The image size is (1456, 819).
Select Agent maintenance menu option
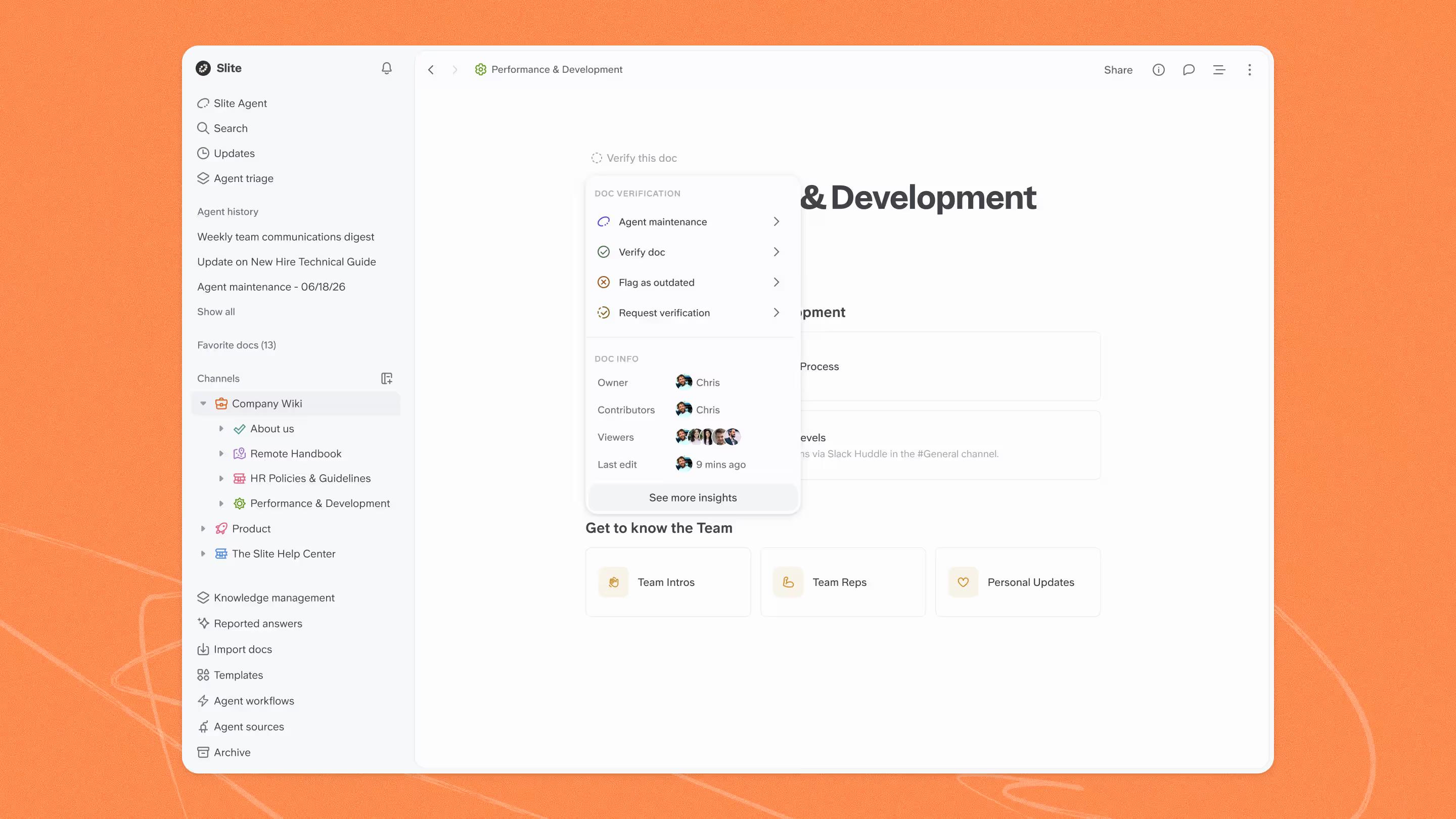point(690,221)
